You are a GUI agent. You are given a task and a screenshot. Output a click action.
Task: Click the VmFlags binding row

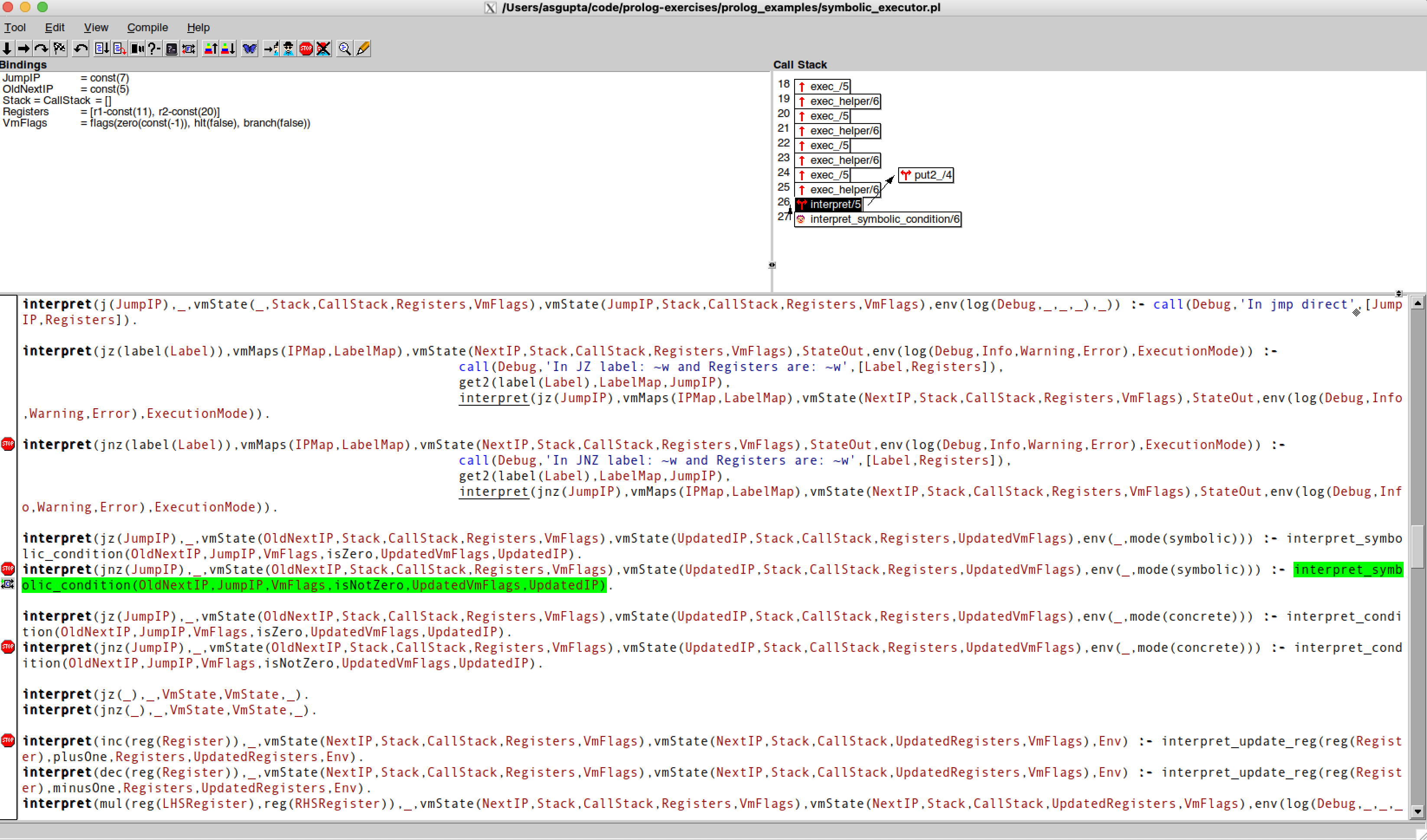156,123
